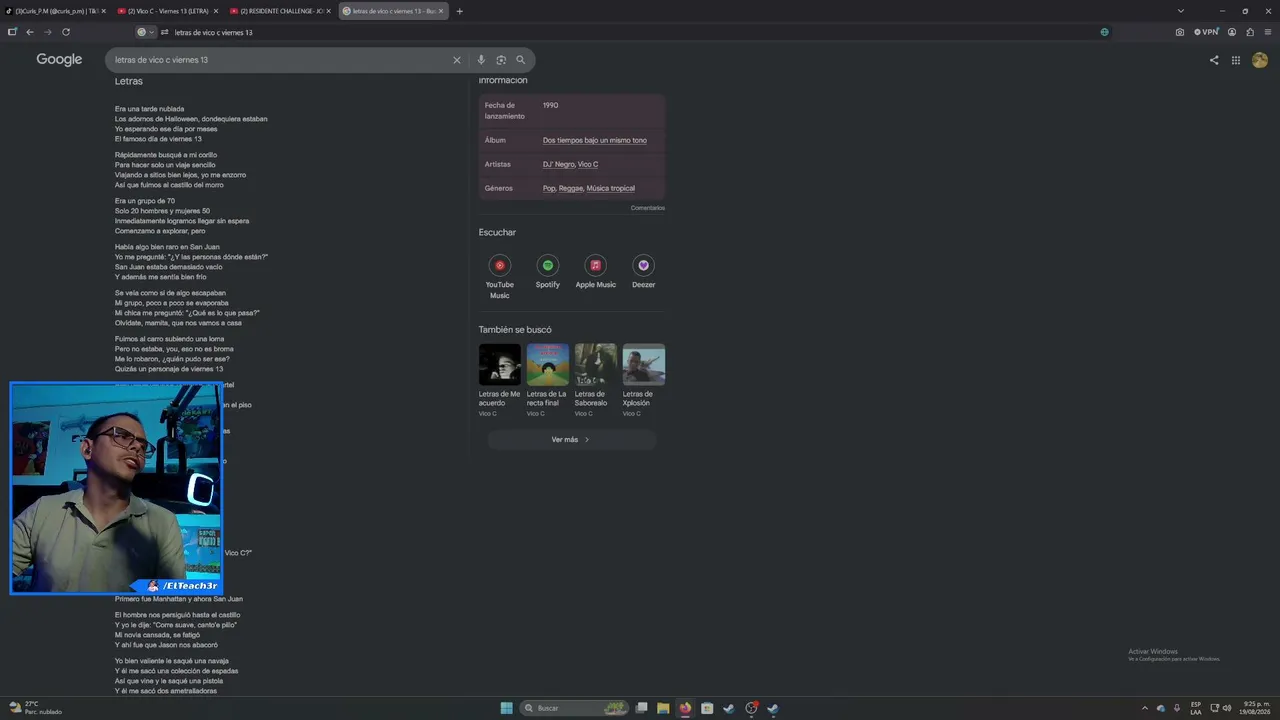
Task: Expand the Ver más results button
Action: click(571, 440)
